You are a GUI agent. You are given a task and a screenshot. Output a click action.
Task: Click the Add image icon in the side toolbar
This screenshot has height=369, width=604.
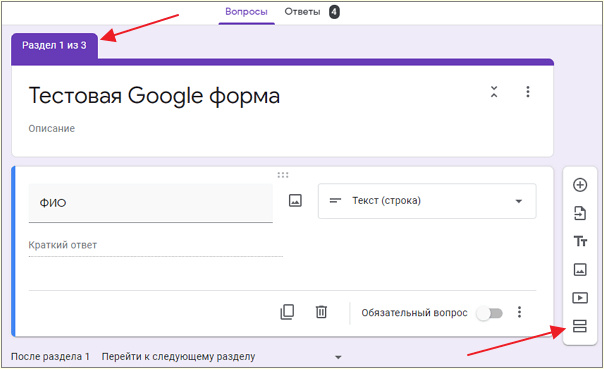tap(580, 270)
